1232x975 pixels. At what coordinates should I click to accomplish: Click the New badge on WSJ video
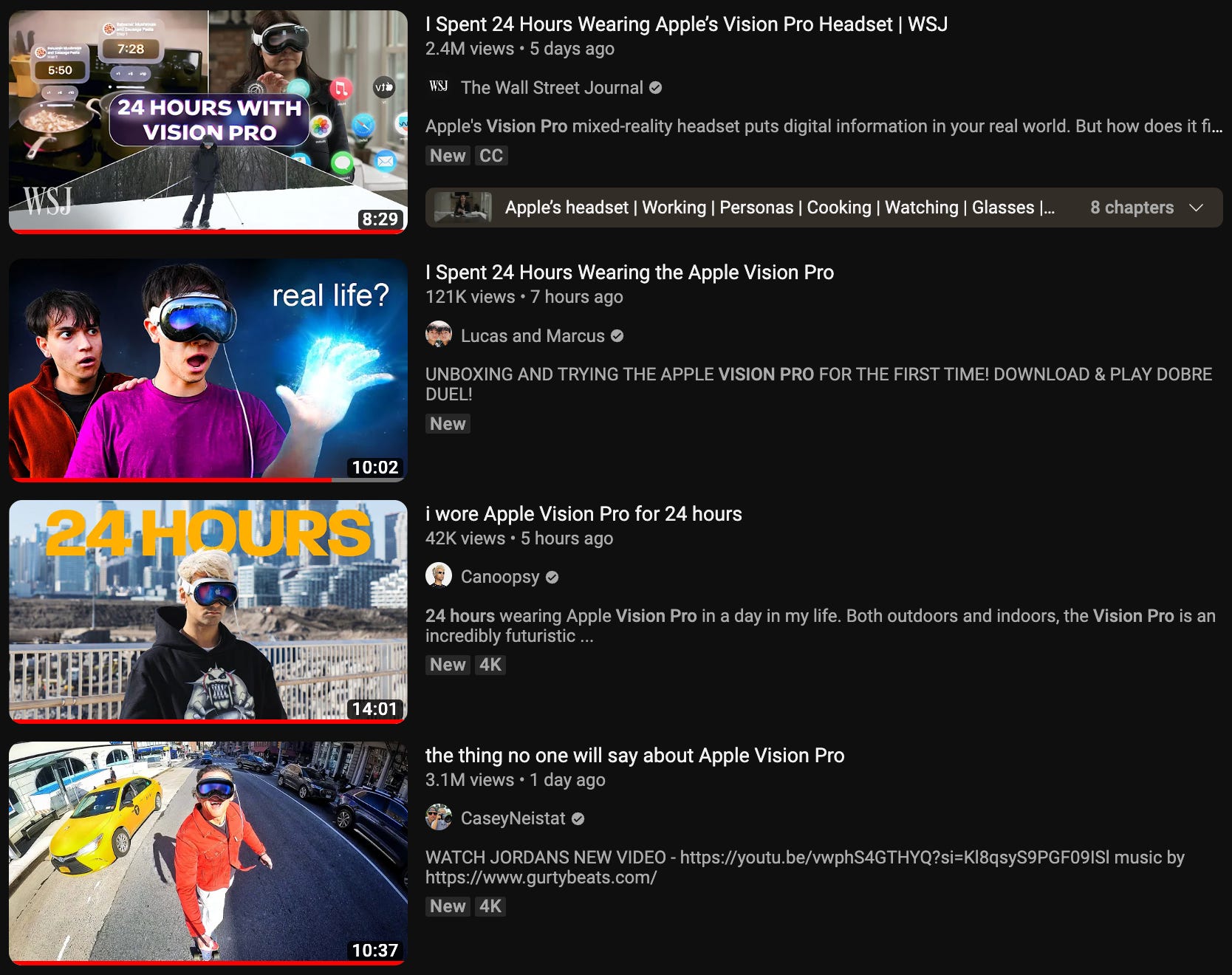pos(448,156)
